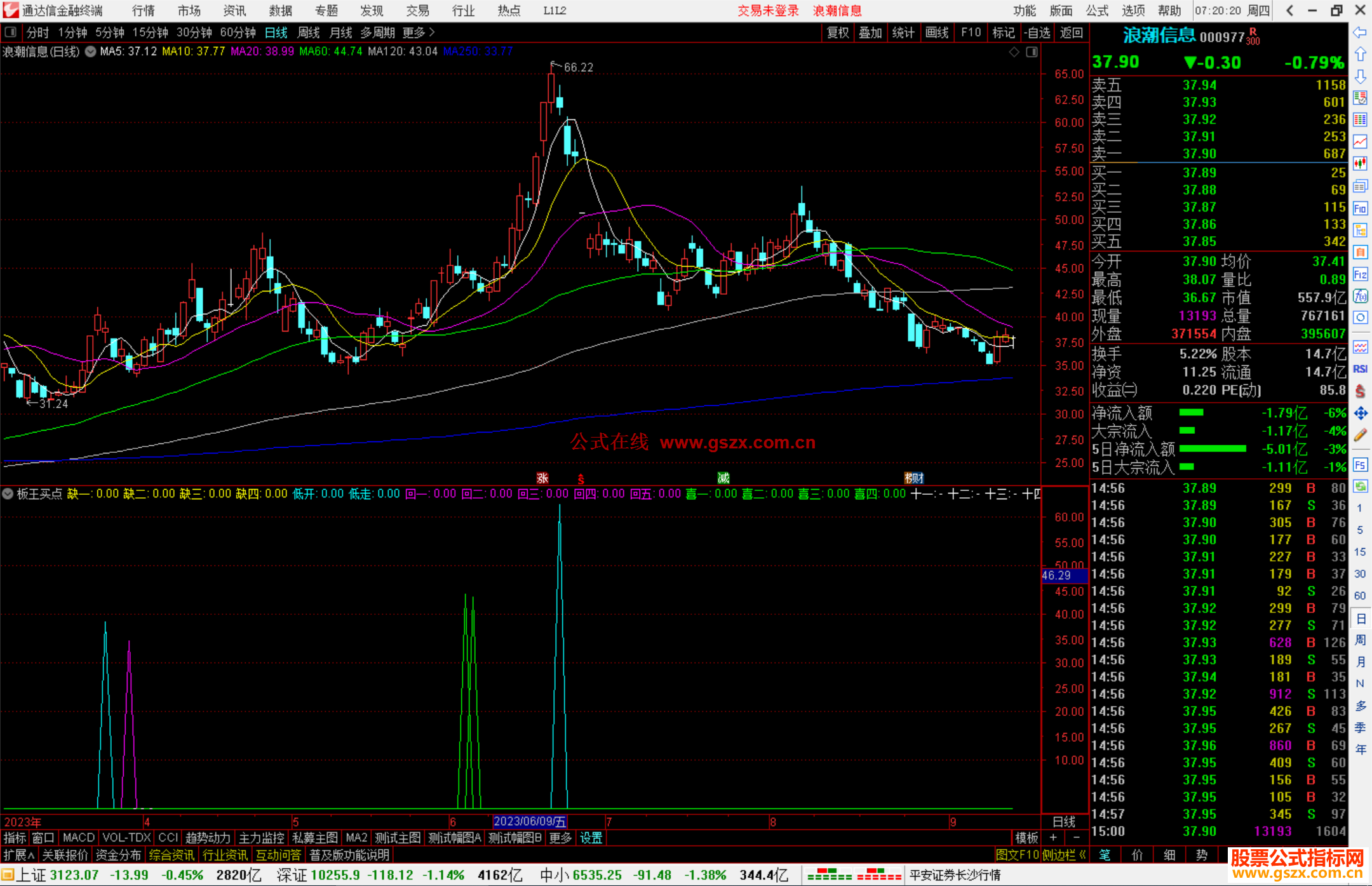Click the fx formula sidebar icon
1372x886 pixels.
[1360, 296]
